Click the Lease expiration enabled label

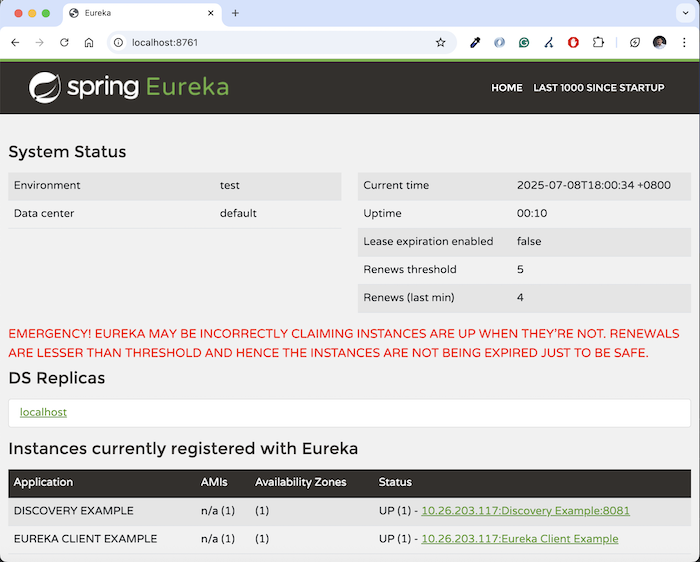(x=428, y=241)
